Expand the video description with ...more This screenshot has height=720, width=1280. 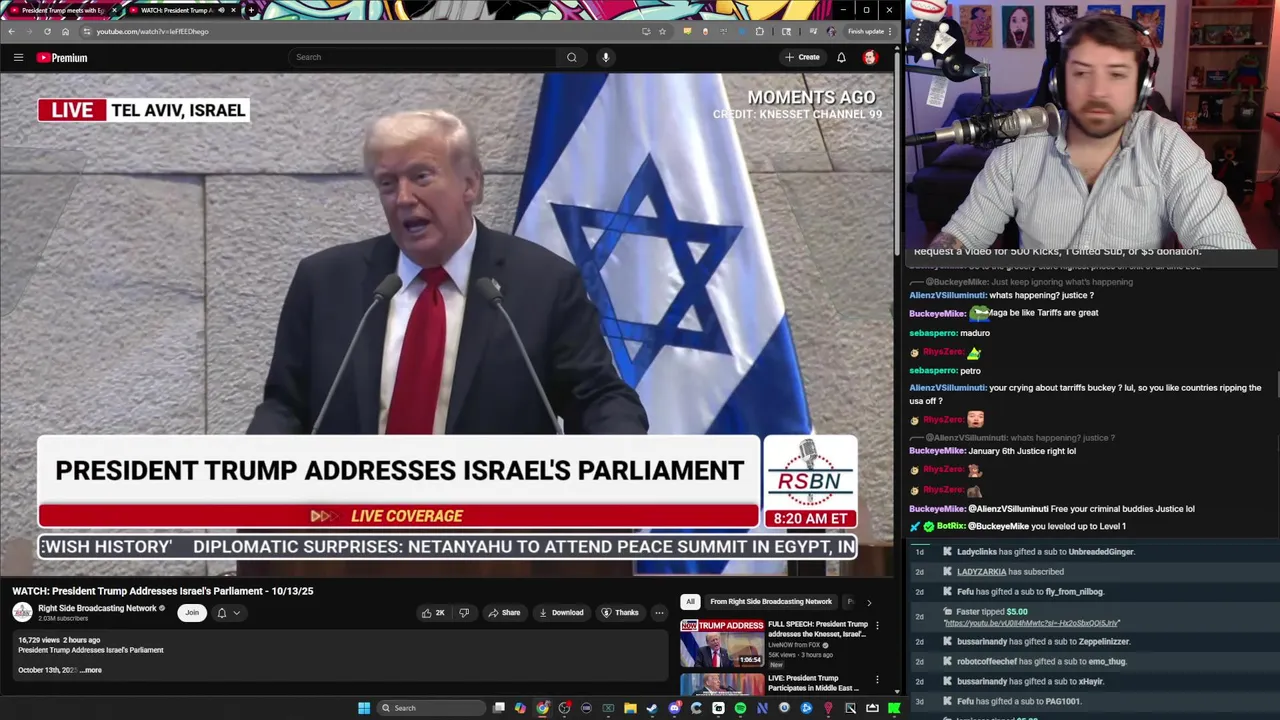click(x=90, y=670)
